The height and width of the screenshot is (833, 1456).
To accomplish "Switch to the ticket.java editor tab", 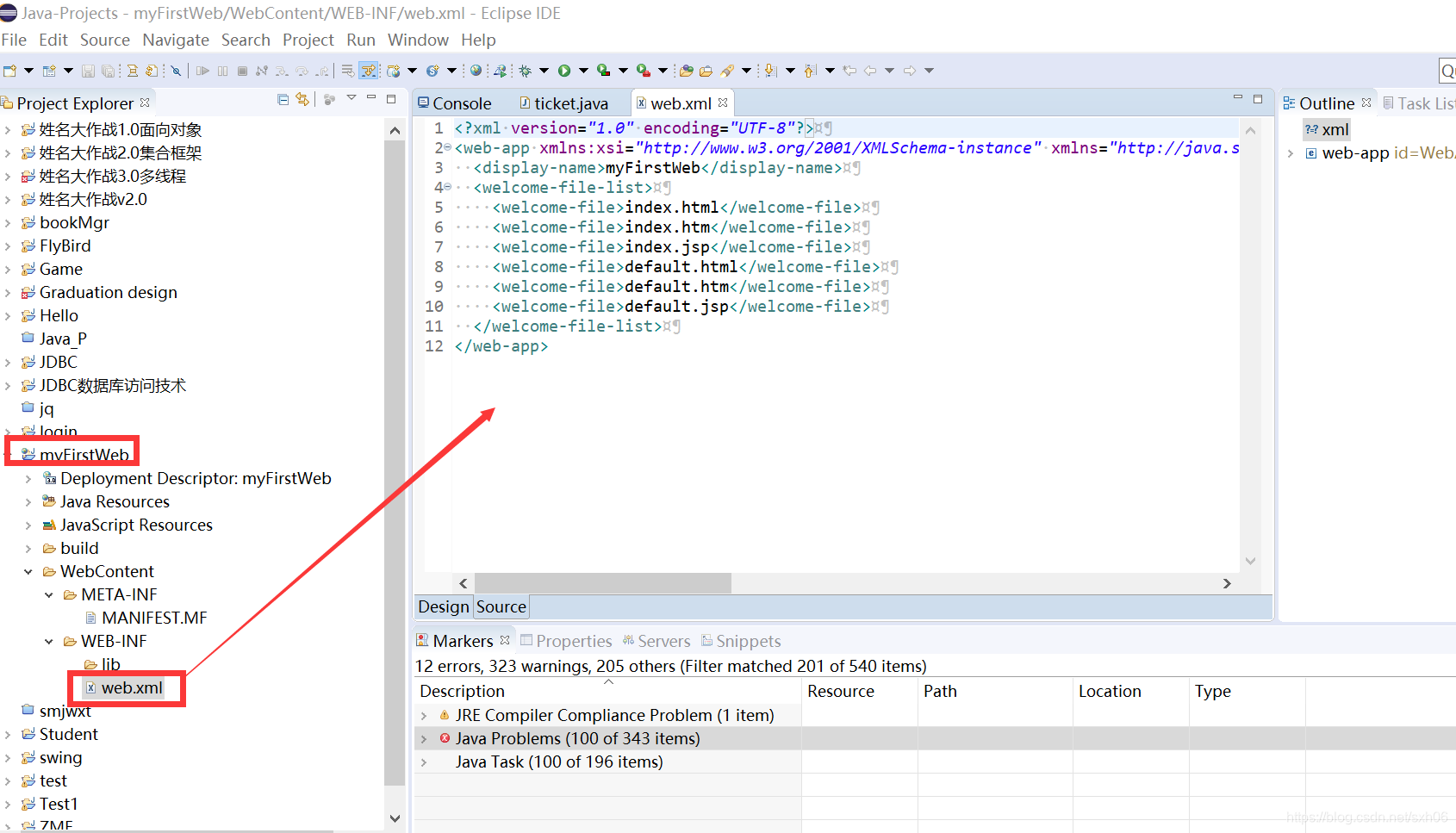I will tap(564, 103).
